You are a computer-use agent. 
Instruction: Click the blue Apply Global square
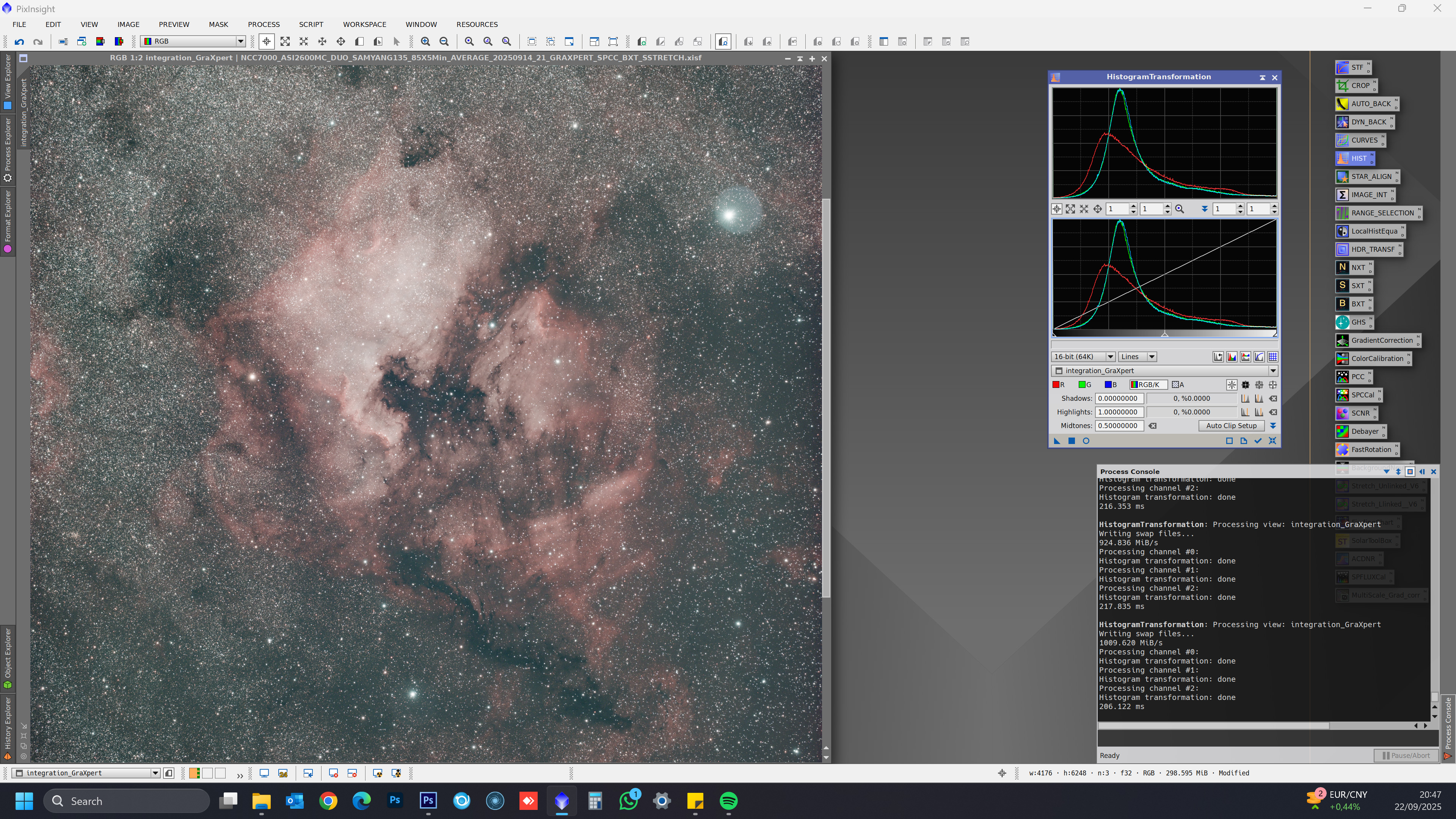(x=1071, y=441)
